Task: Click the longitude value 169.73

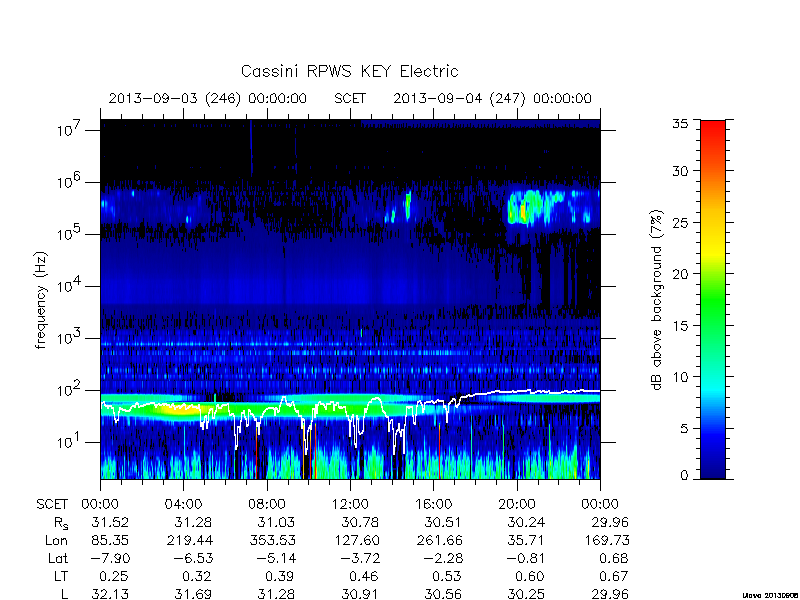Action: pos(606,540)
